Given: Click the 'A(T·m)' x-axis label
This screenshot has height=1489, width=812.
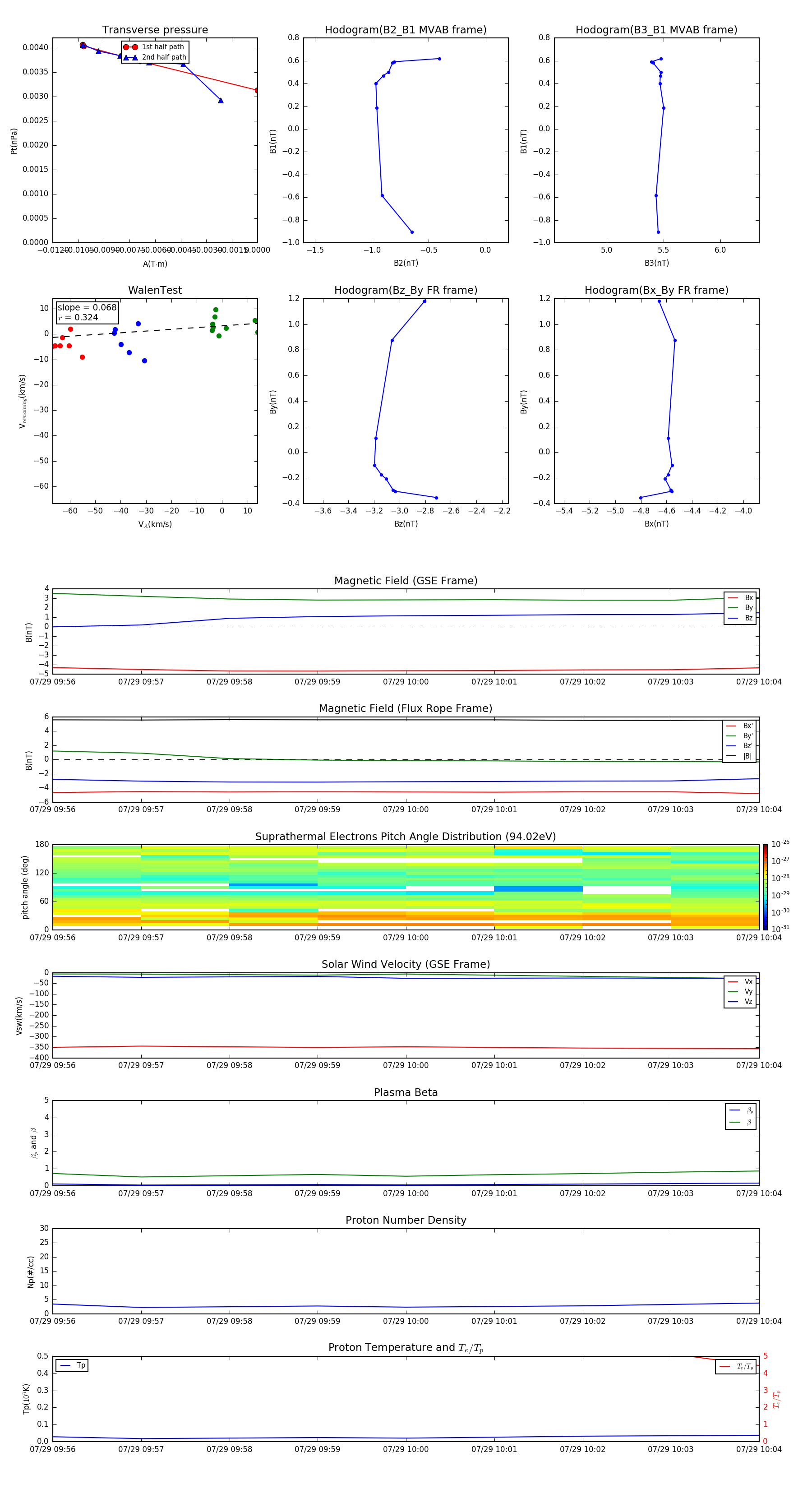Looking at the screenshot, I should click(x=155, y=264).
